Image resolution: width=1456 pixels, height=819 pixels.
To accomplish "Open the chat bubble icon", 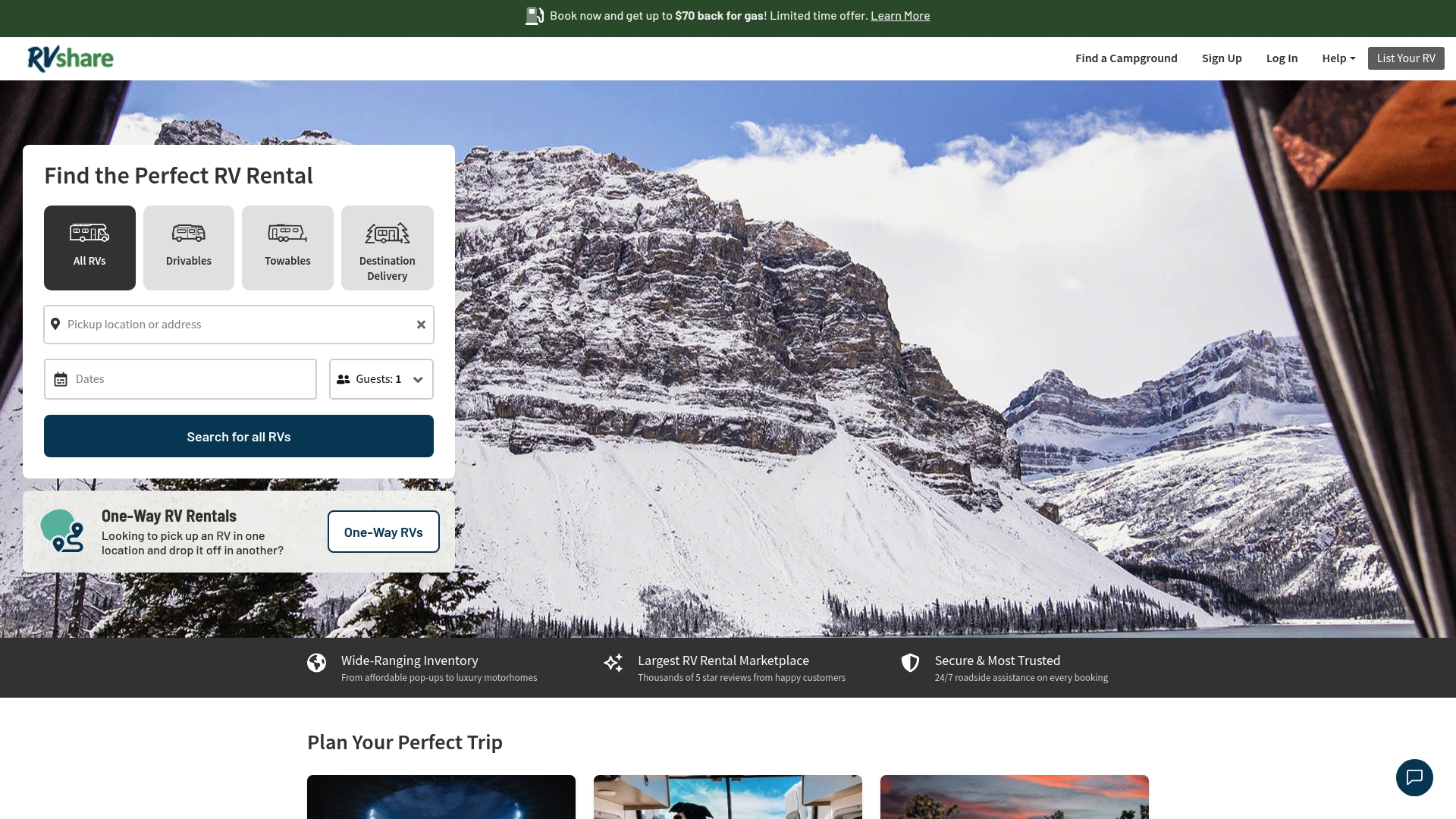I will tap(1414, 777).
